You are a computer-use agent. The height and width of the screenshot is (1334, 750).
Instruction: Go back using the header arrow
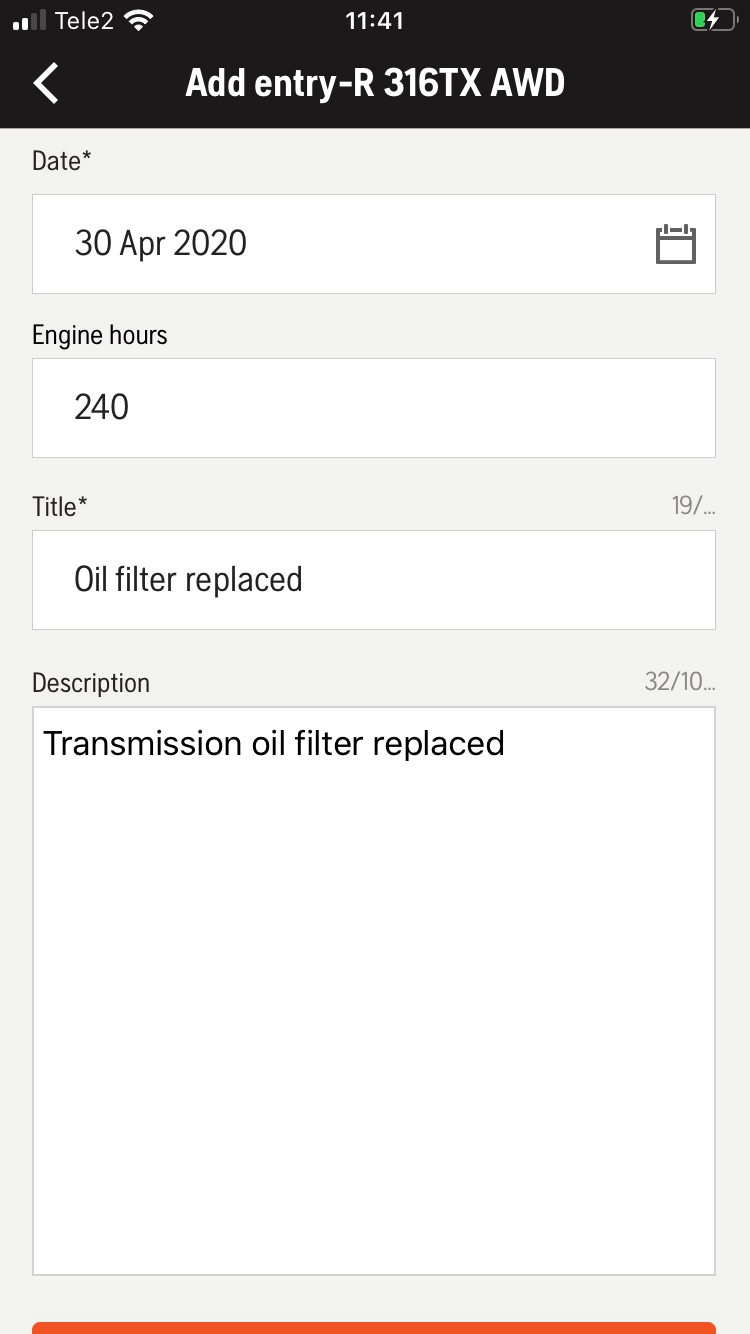tap(46, 83)
